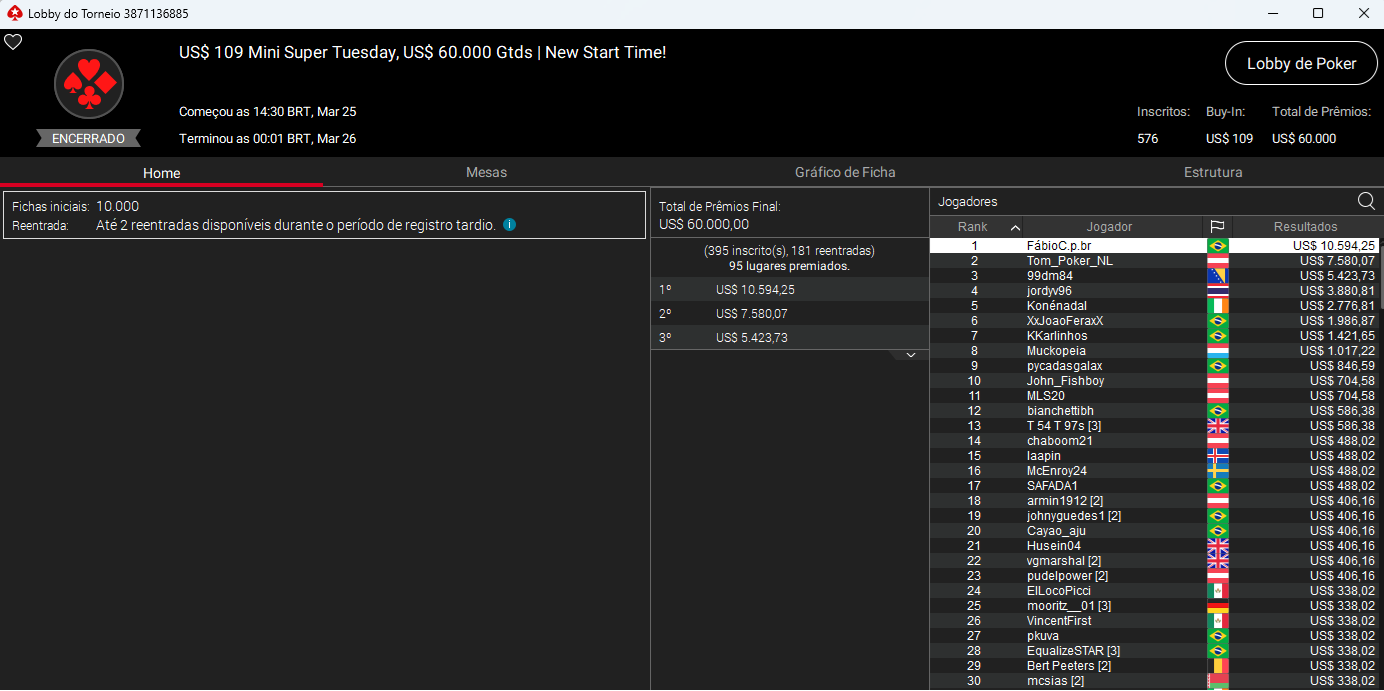Select player row pkuva
Viewport: 1384px width, 691px height.
tap(1154, 636)
